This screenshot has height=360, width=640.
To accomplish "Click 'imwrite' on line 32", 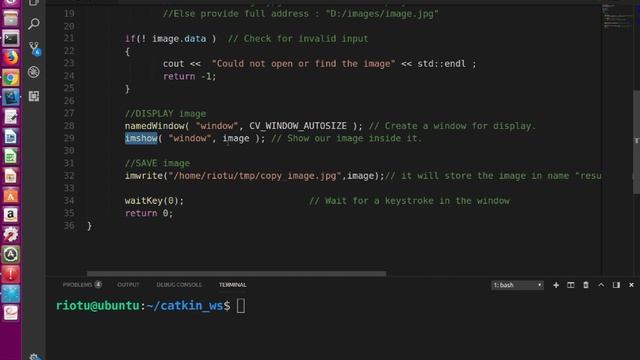I will point(144,176).
